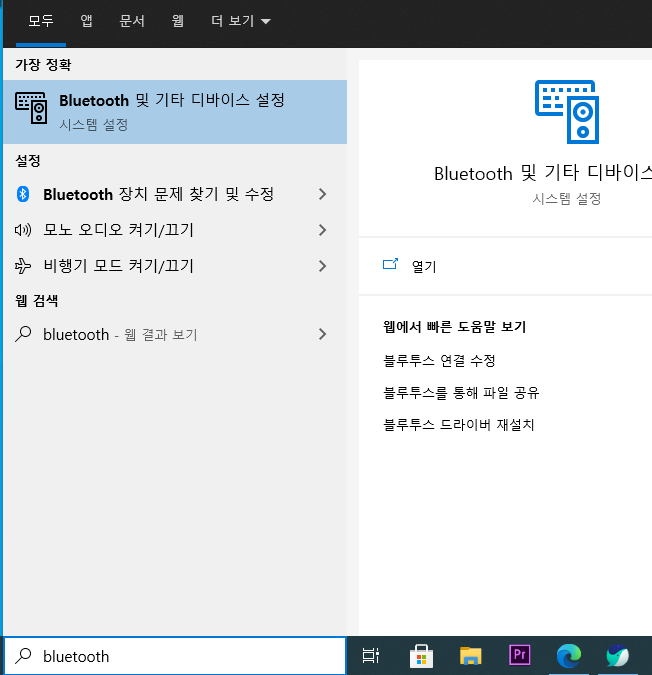Click 열기 to open settings
This screenshot has width=652, height=675.
pos(424,266)
